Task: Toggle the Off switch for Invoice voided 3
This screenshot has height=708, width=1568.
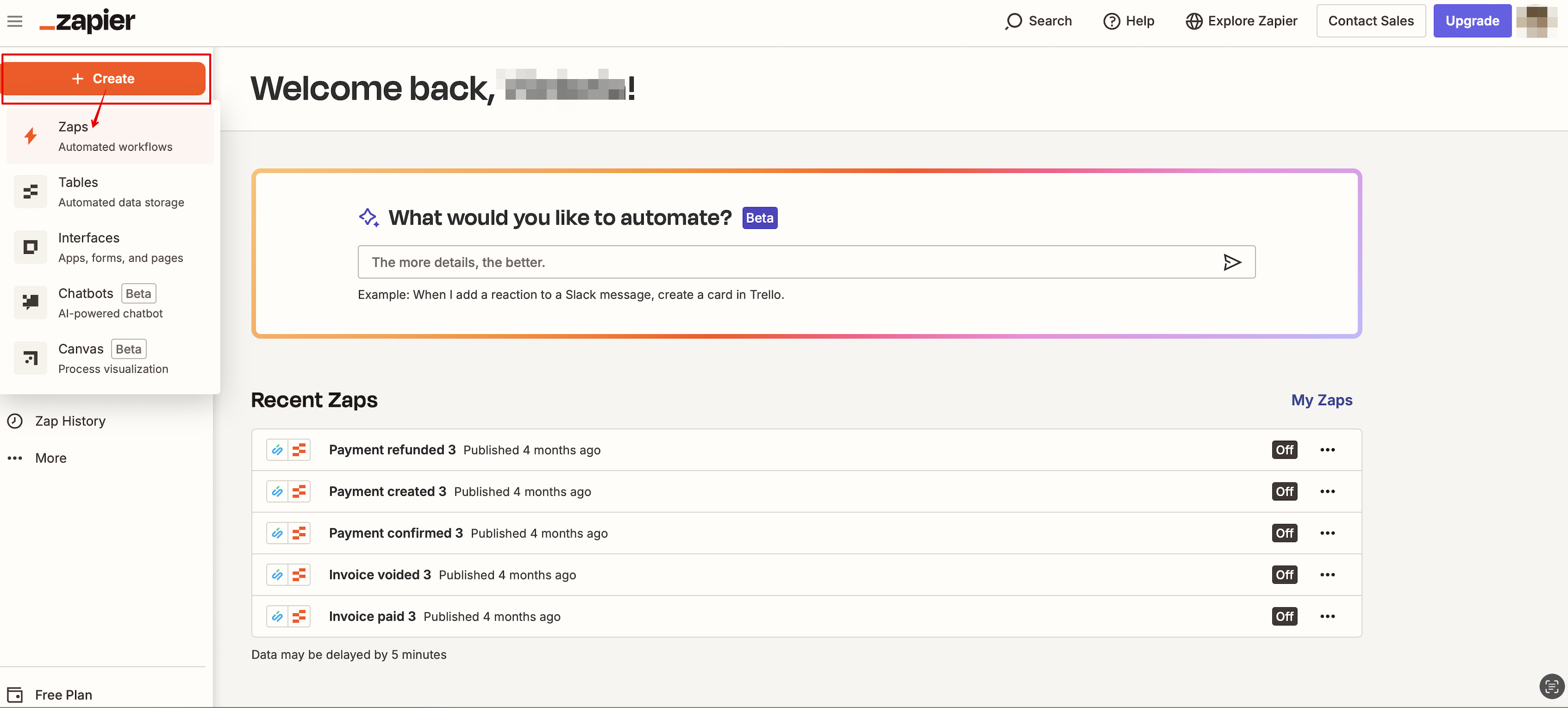Action: pyautogui.click(x=1285, y=575)
